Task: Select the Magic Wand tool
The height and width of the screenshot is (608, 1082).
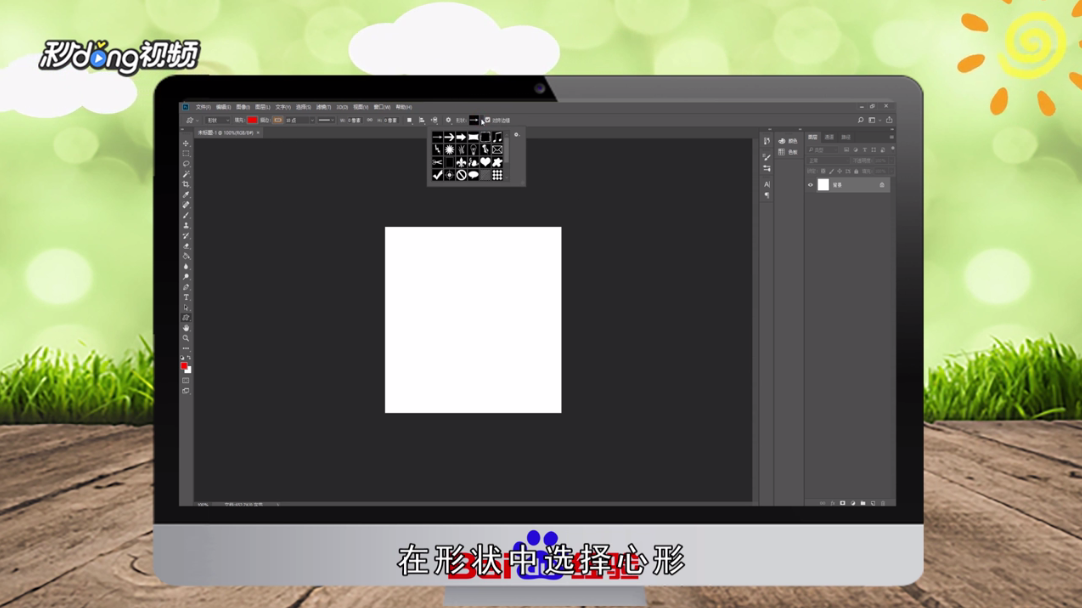Action: [186, 174]
